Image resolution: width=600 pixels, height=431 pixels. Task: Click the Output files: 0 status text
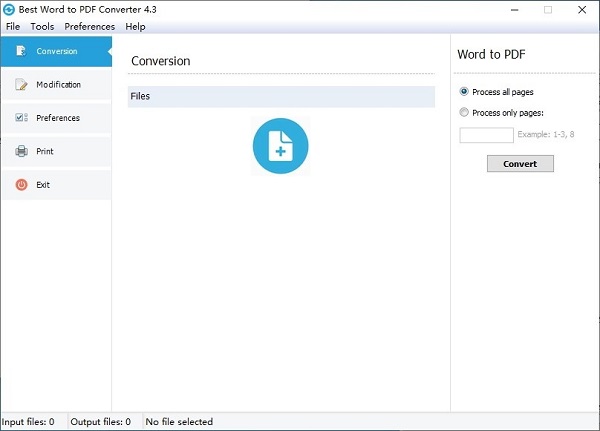click(100, 421)
